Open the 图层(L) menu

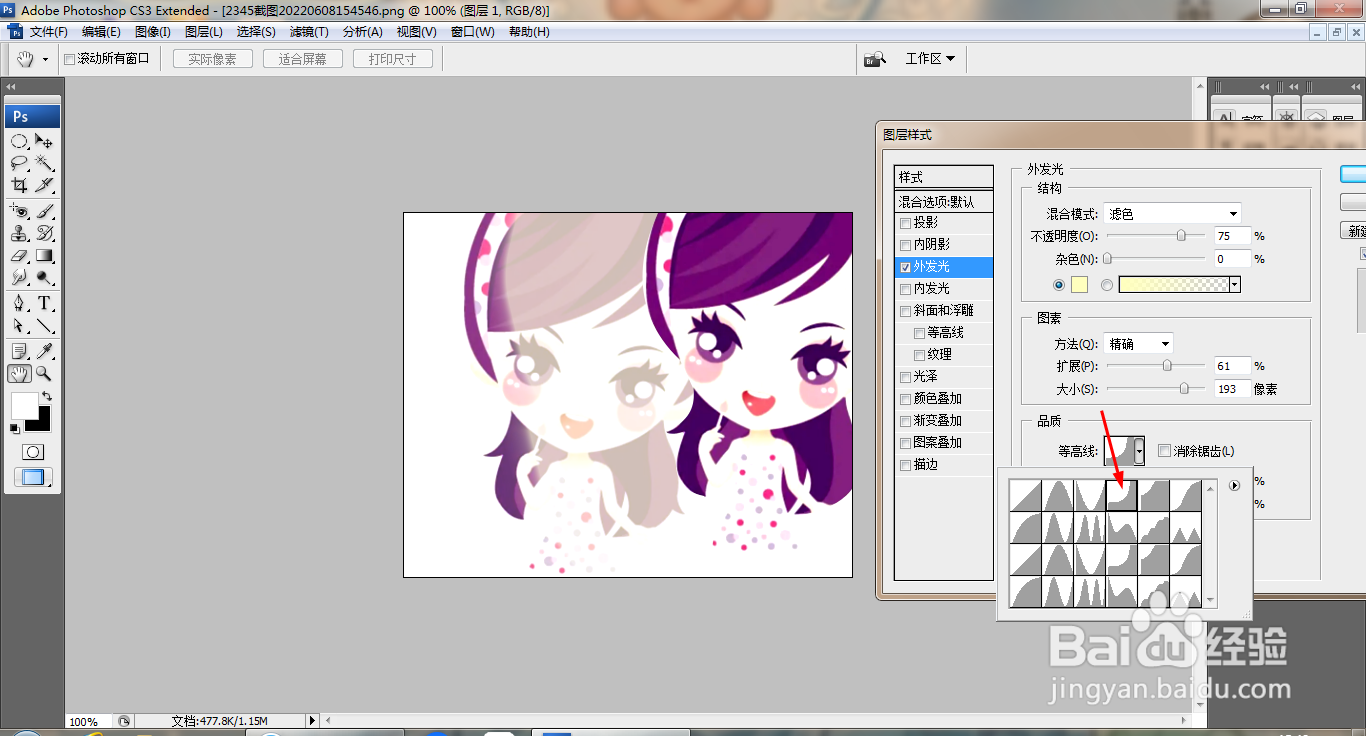(x=204, y=32)
